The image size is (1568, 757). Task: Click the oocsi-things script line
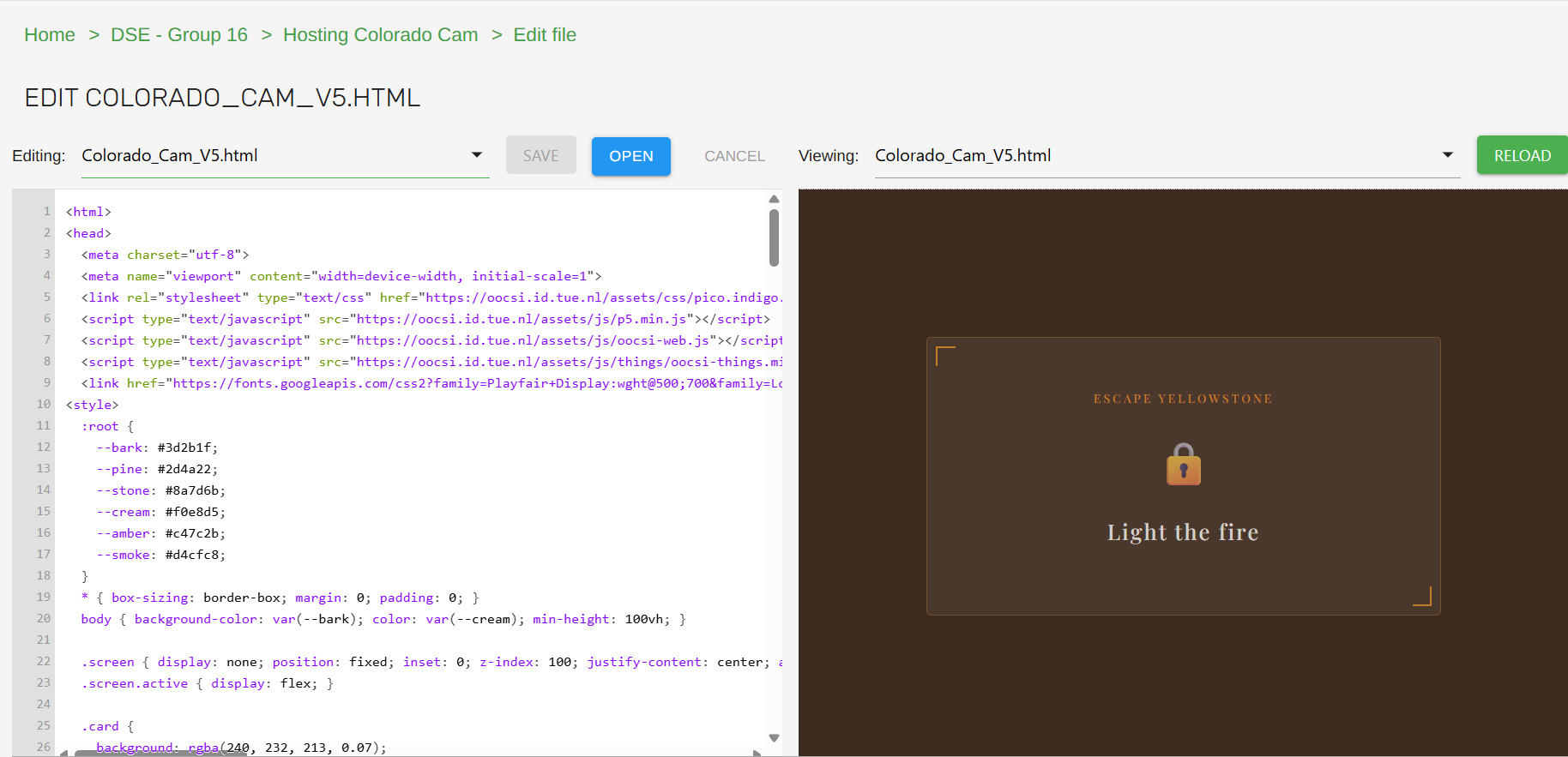tap(432, 362)
